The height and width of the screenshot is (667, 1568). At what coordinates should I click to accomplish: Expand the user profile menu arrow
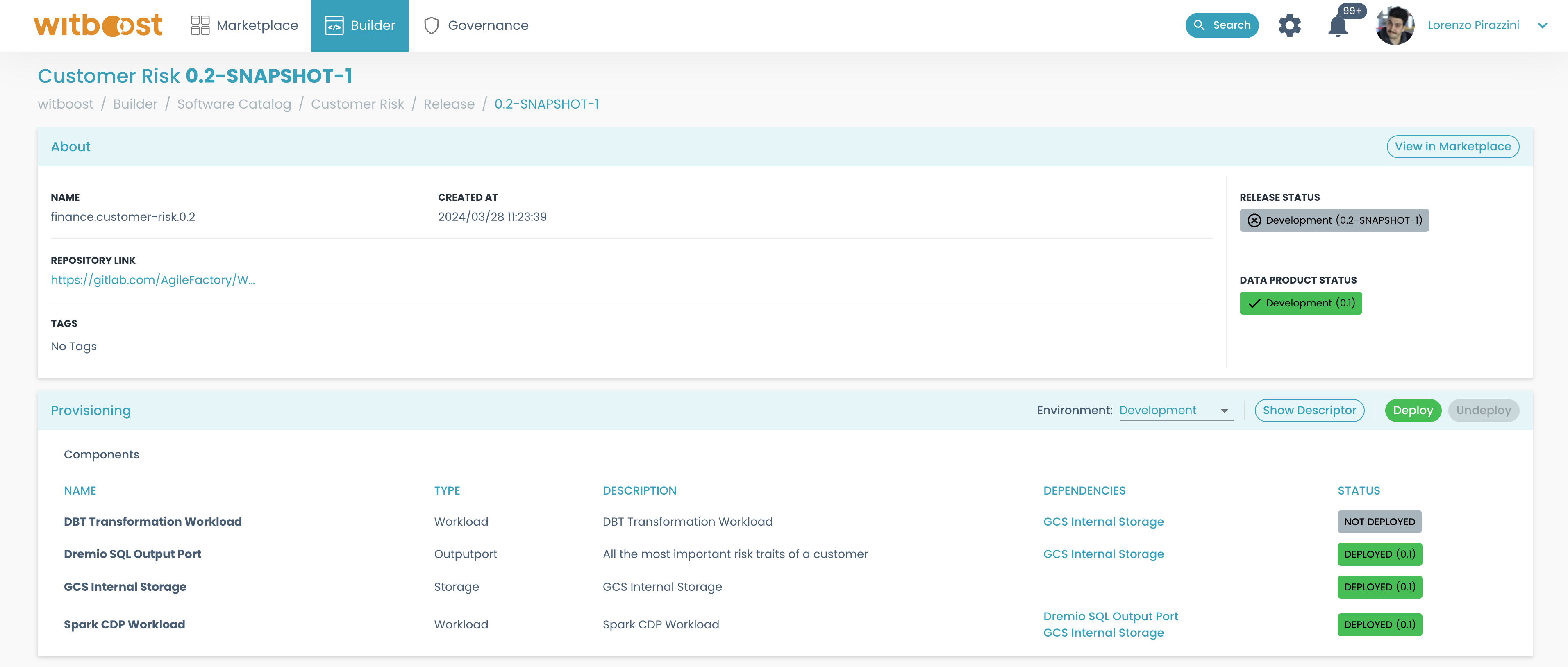click(x=1551, y=25)
